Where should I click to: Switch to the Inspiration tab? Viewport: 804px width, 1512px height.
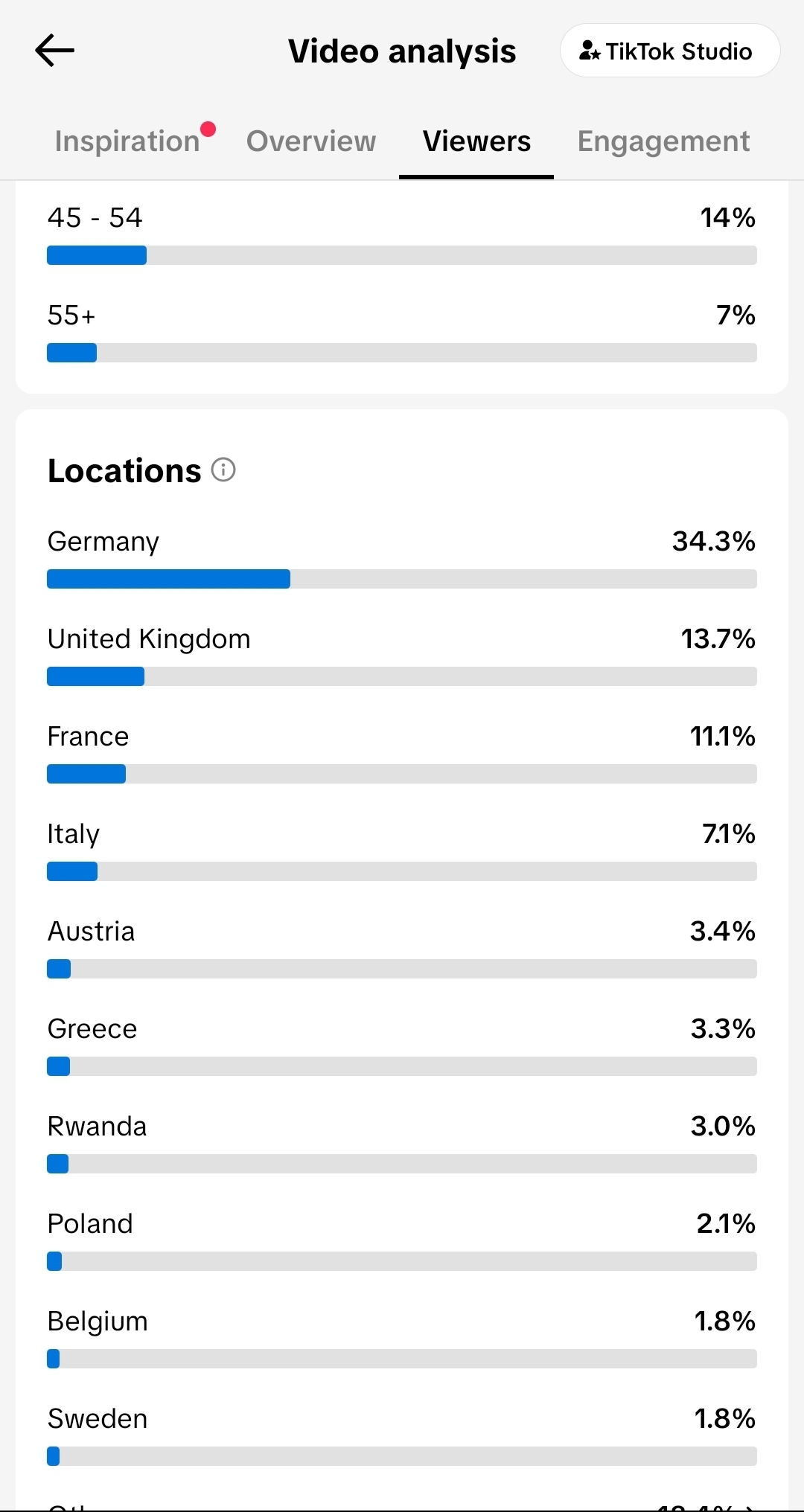click(127, 141)
